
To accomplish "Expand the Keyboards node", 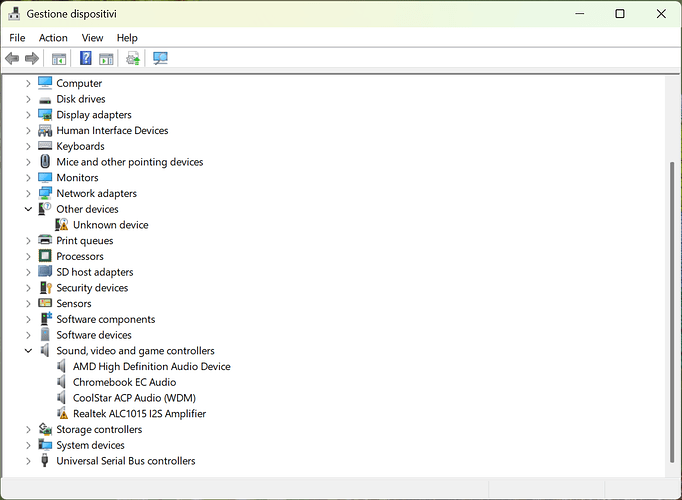I will click(28, 147).
